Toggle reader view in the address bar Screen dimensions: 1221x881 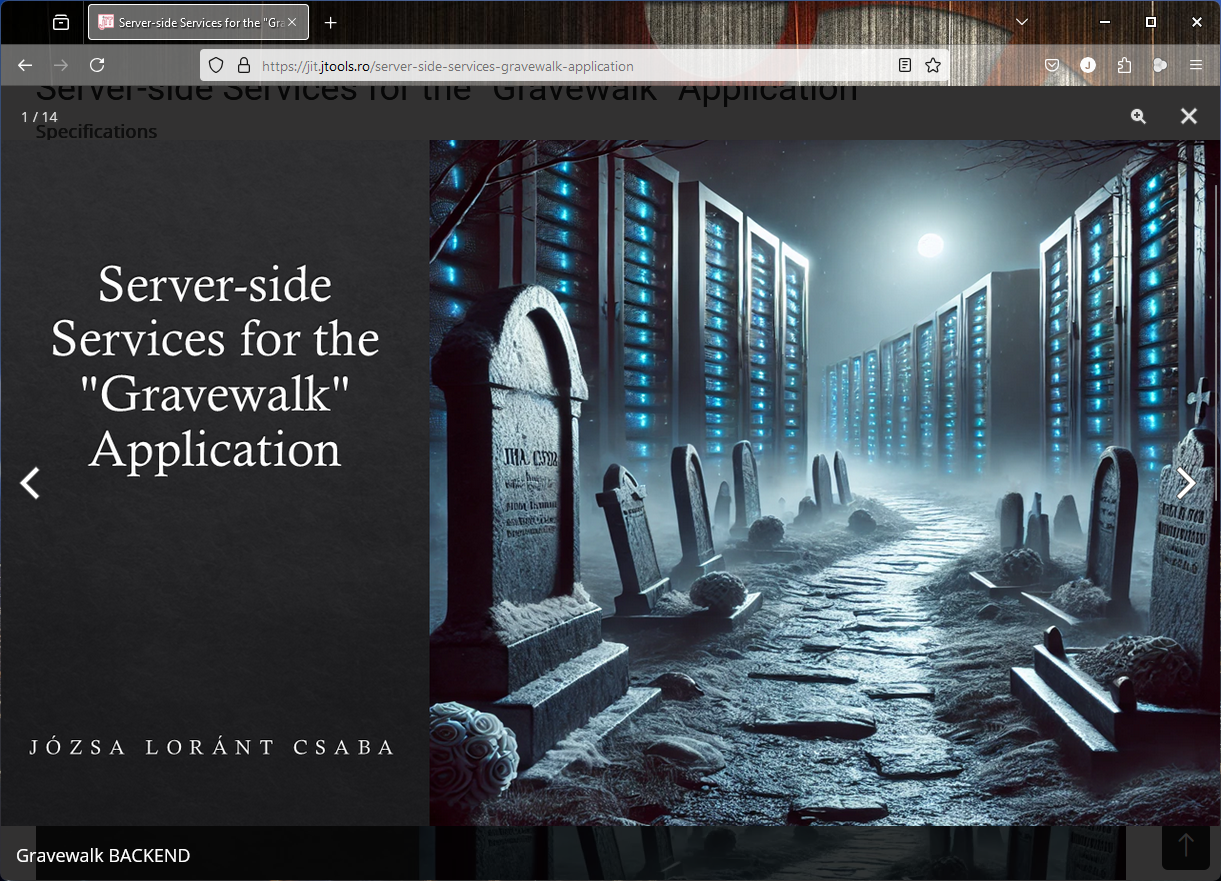[x=905, y=65]
